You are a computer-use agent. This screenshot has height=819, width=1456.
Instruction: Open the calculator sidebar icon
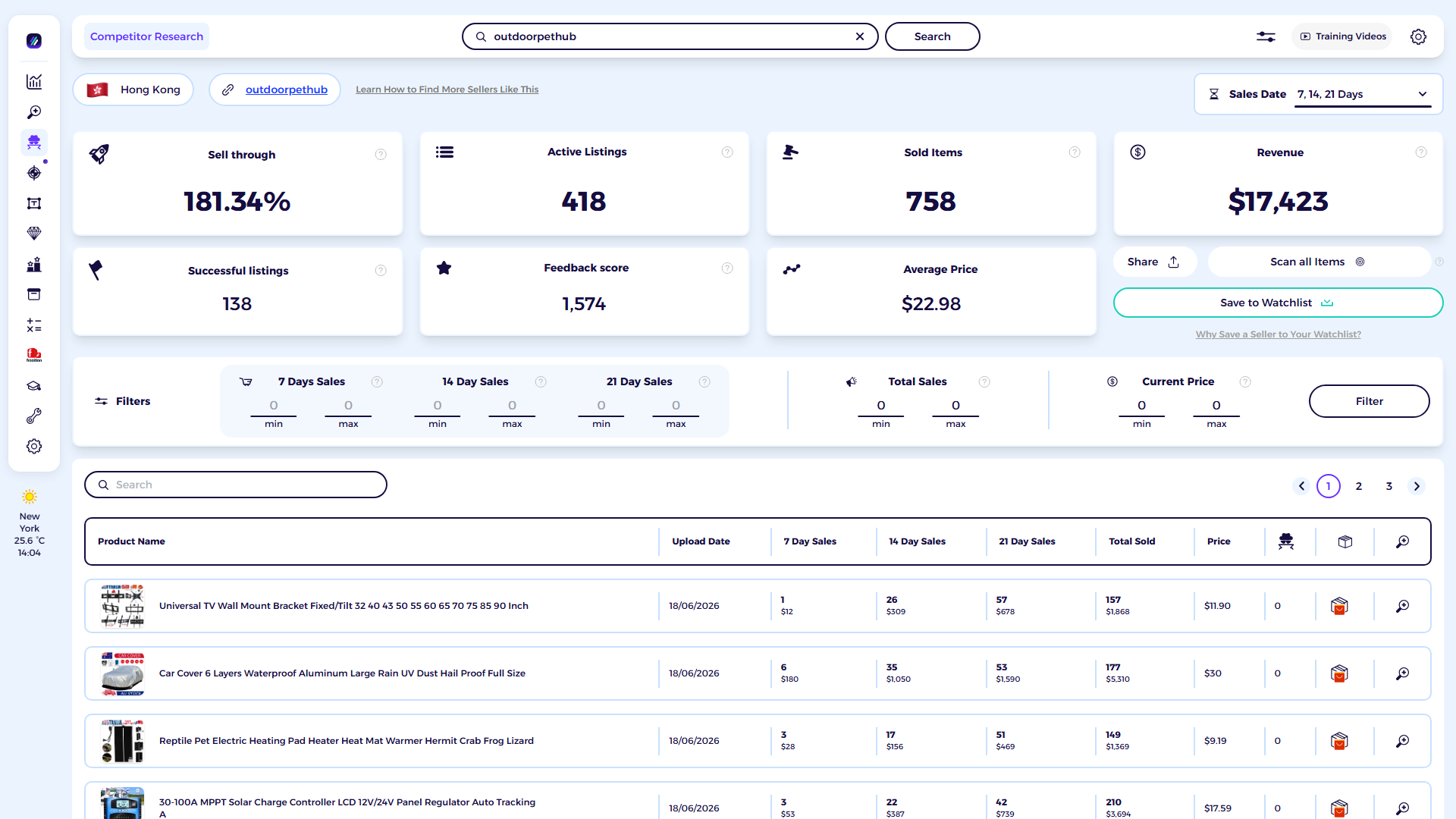point(34,325)
